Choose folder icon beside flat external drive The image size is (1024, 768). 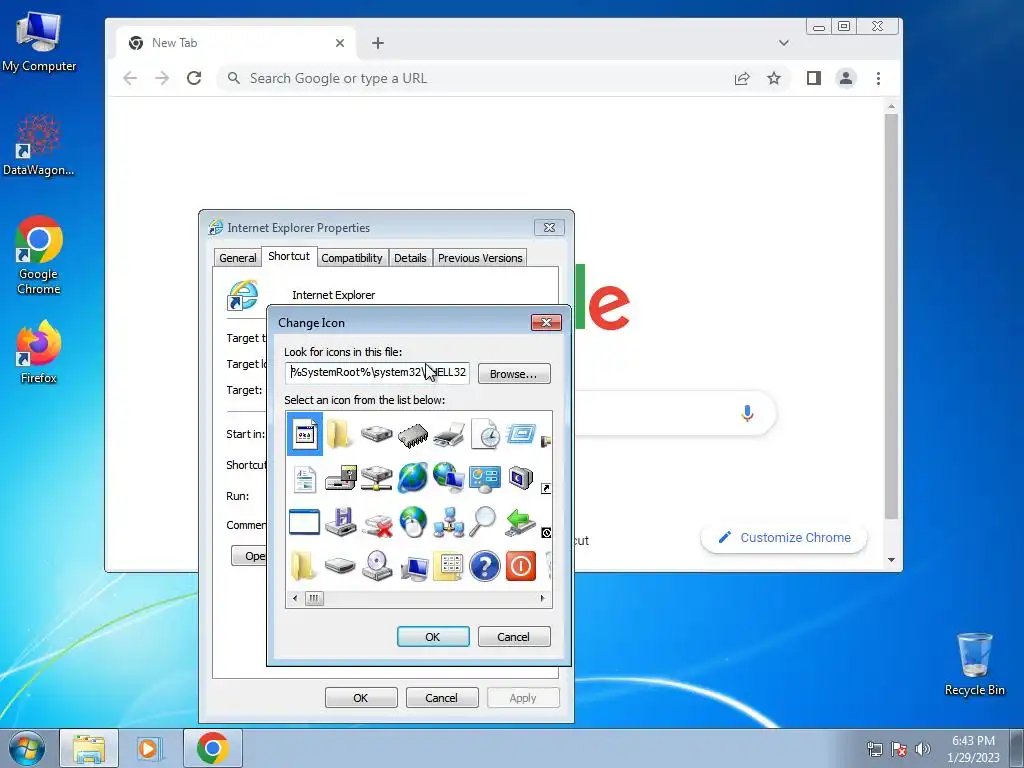pyautogui.click(x=303, y=566)
